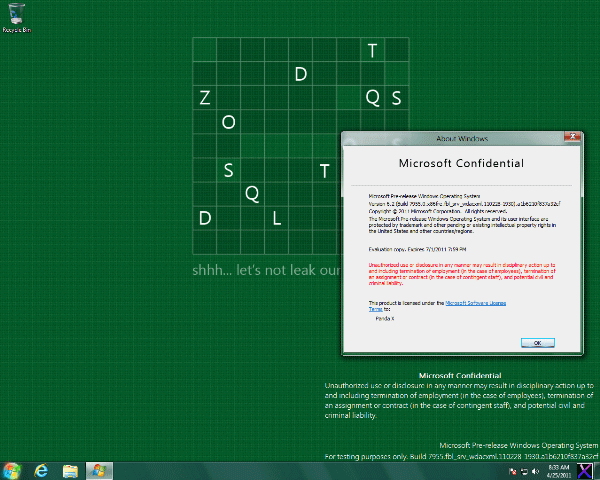
Task: Click the Evaluation copy expiry text
Action: 417,249
